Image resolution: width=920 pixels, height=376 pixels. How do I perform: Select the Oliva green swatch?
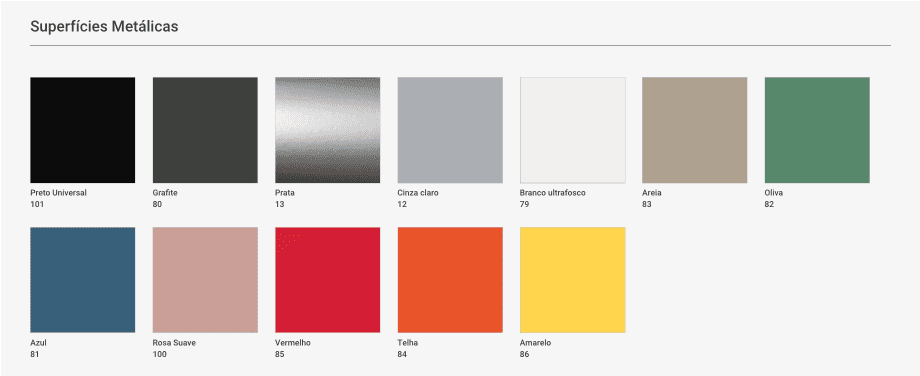[817, 130]
